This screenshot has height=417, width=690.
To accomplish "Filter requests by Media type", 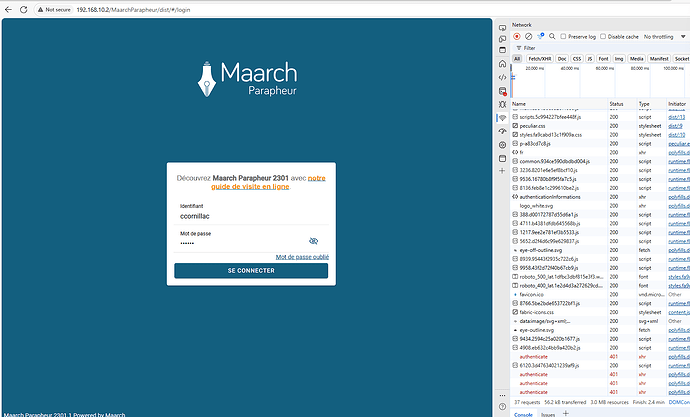I will [636, 59].
